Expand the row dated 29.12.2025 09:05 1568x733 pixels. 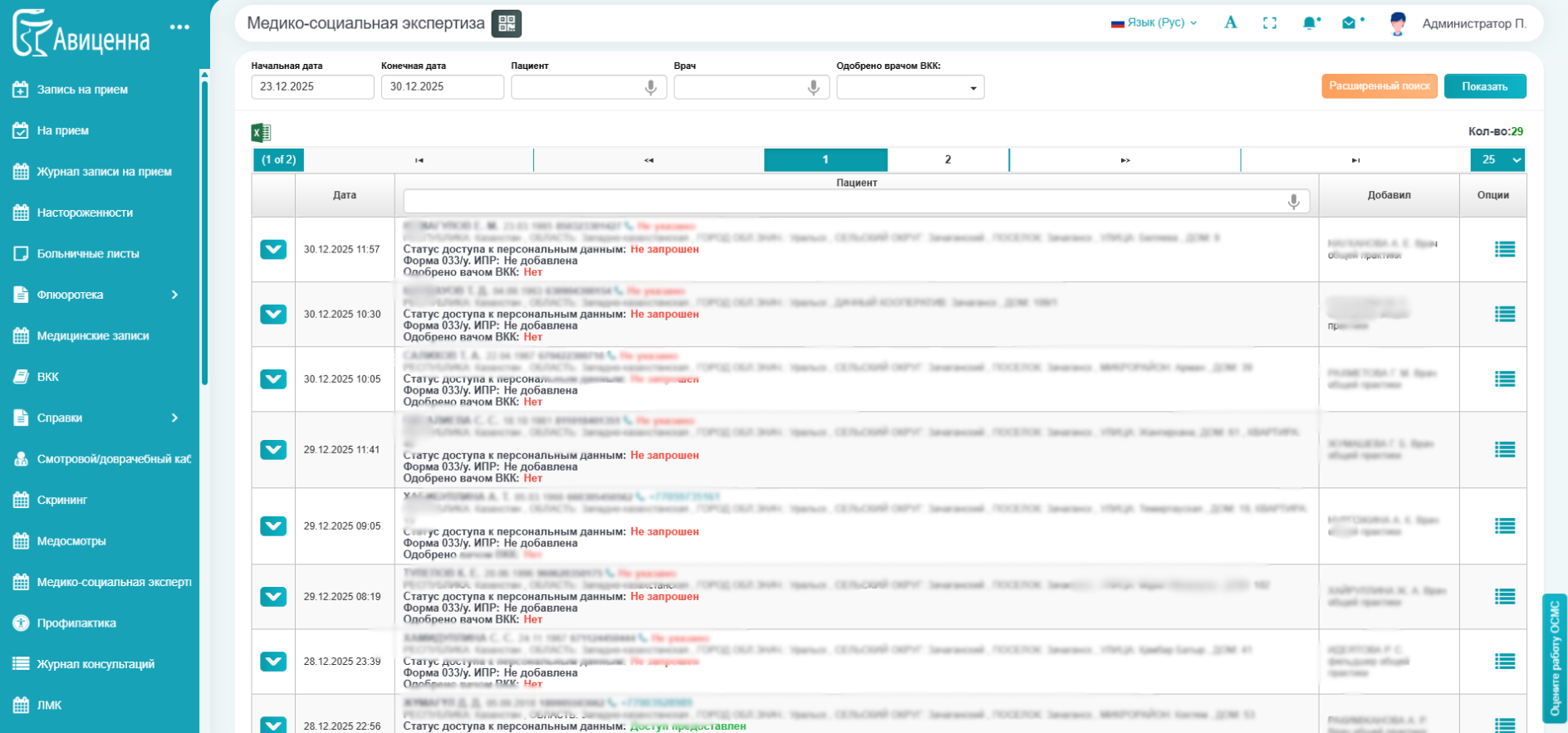pos(273,526)
